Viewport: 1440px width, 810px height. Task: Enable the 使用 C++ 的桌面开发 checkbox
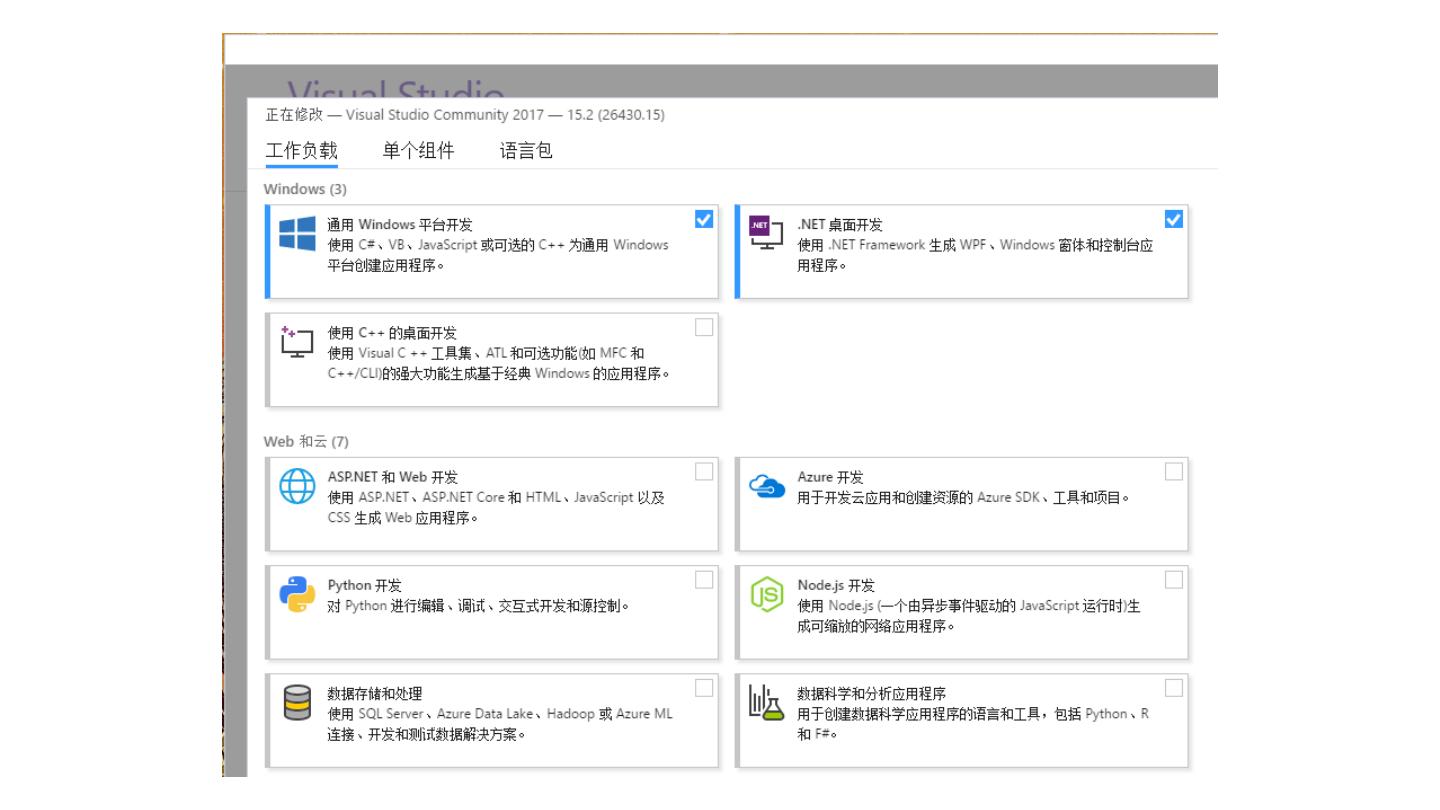[x=704, y=327]
